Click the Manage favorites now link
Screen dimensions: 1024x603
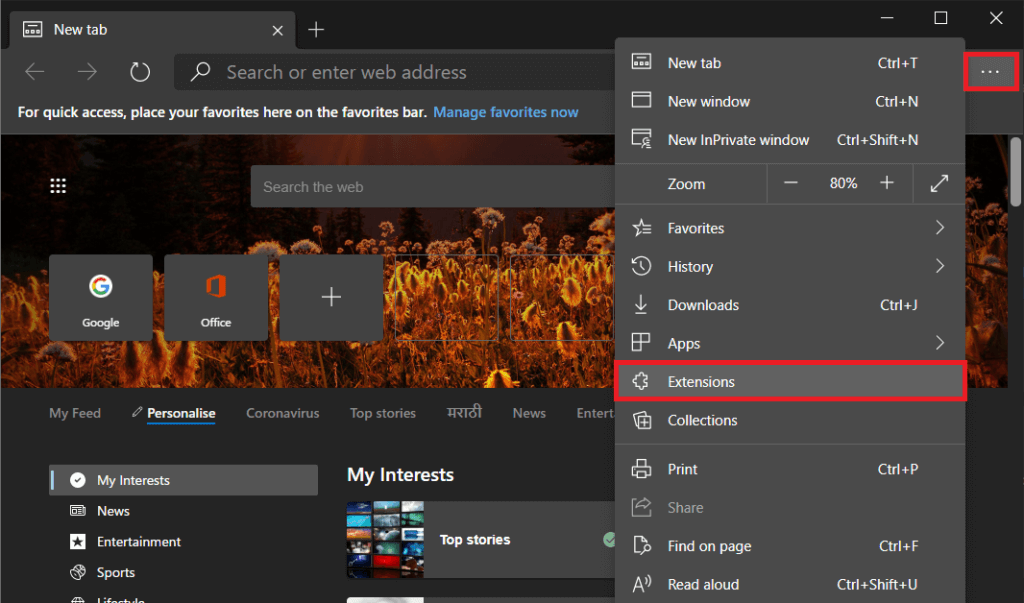pos(505,112)
